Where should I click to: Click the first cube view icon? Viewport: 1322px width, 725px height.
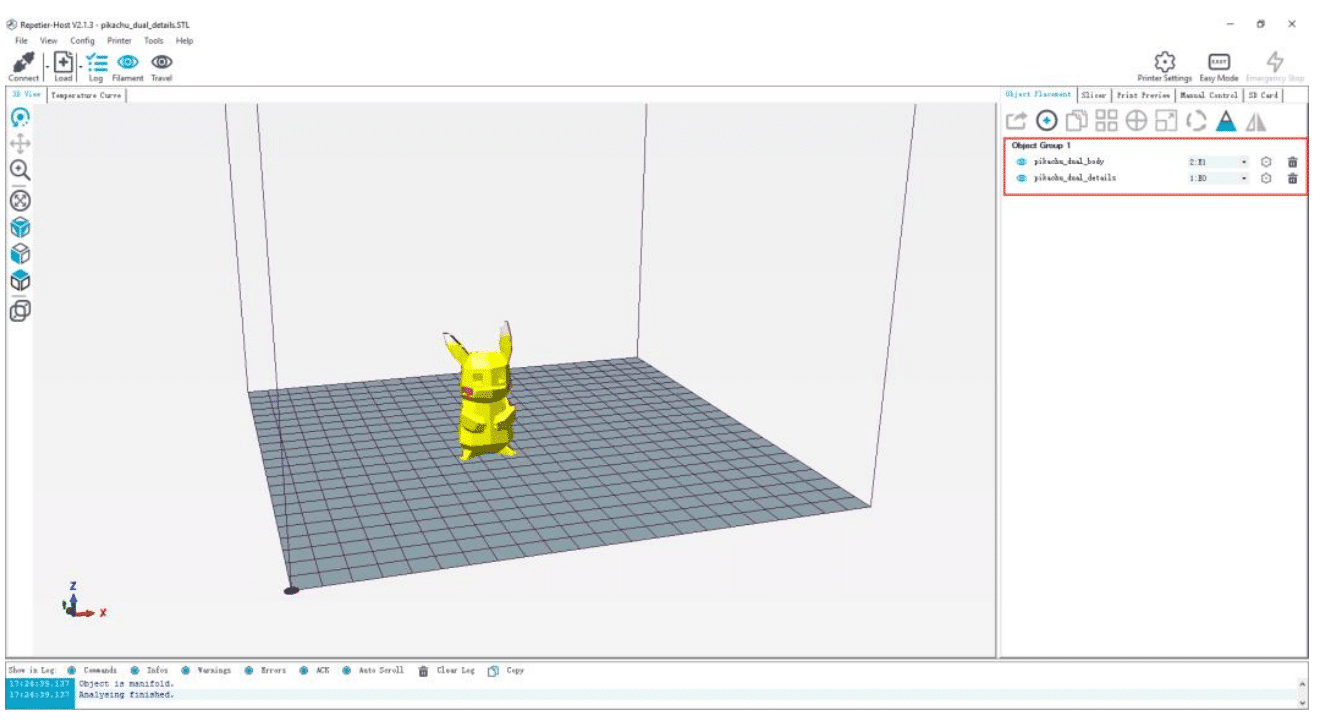(x=19, y=227)
